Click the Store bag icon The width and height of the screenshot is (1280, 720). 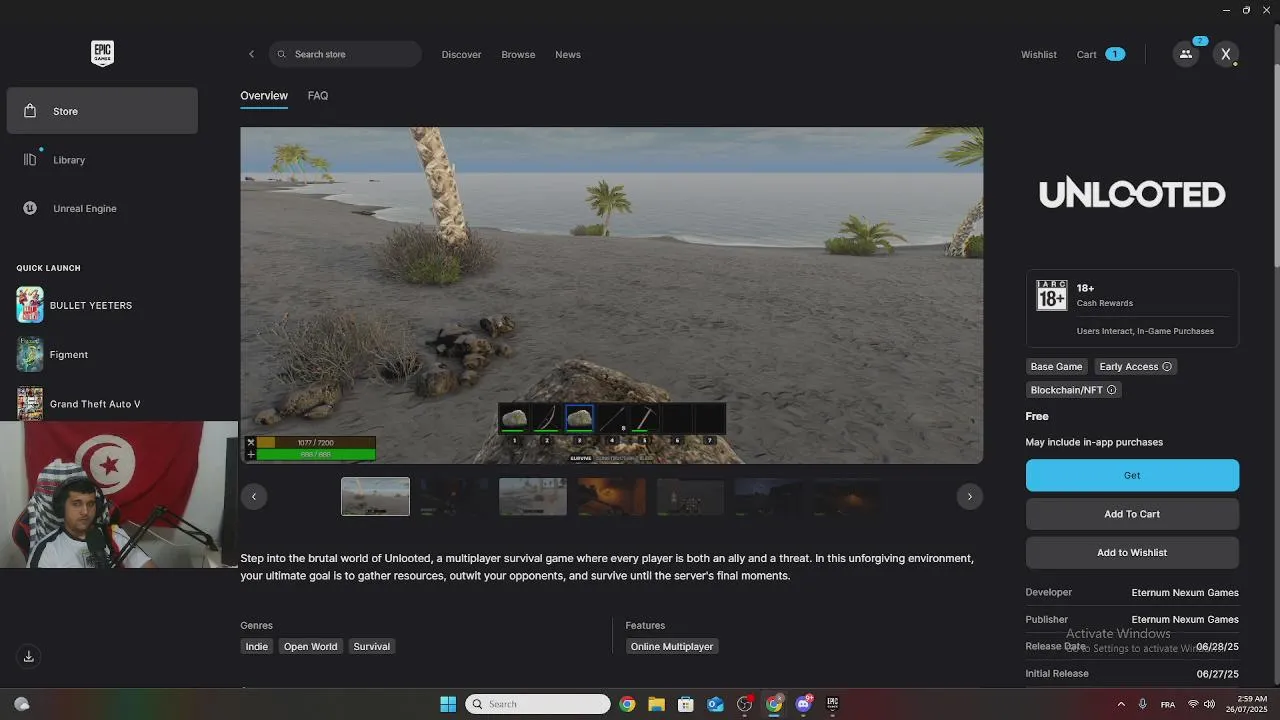(30, 111)
